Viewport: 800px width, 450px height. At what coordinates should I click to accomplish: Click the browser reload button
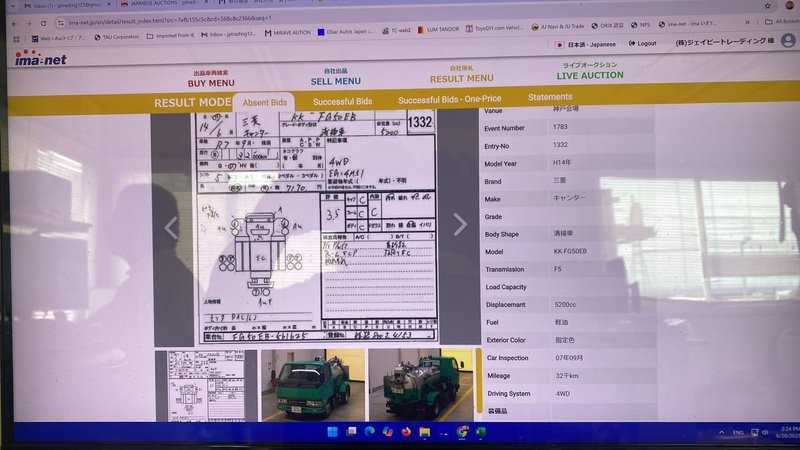click(42, 22)
